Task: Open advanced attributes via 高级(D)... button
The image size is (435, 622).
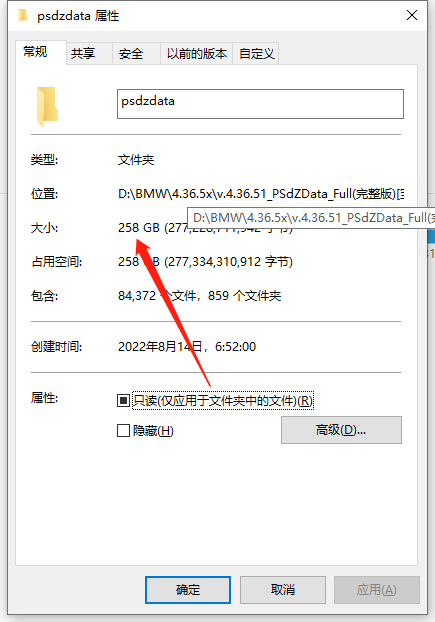Action: pos(341,430)
